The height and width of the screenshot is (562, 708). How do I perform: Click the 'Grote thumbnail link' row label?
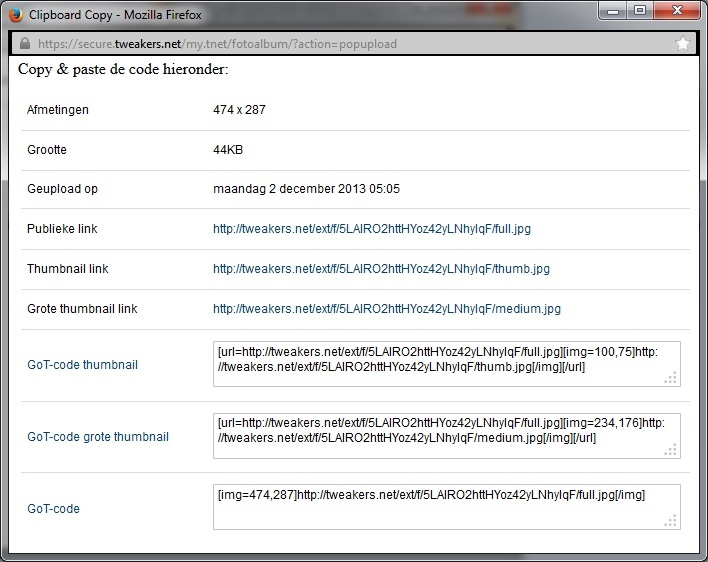tap(82, 309)
